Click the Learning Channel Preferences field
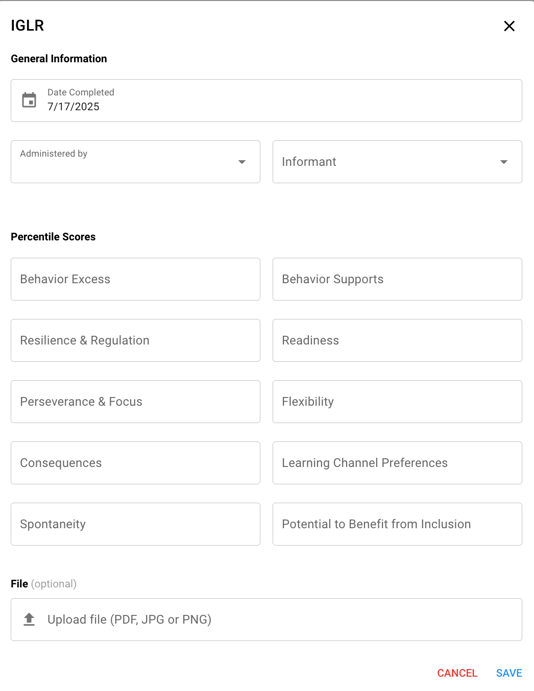The height and width of the screenshot is (691, 534). pos(397,463)
